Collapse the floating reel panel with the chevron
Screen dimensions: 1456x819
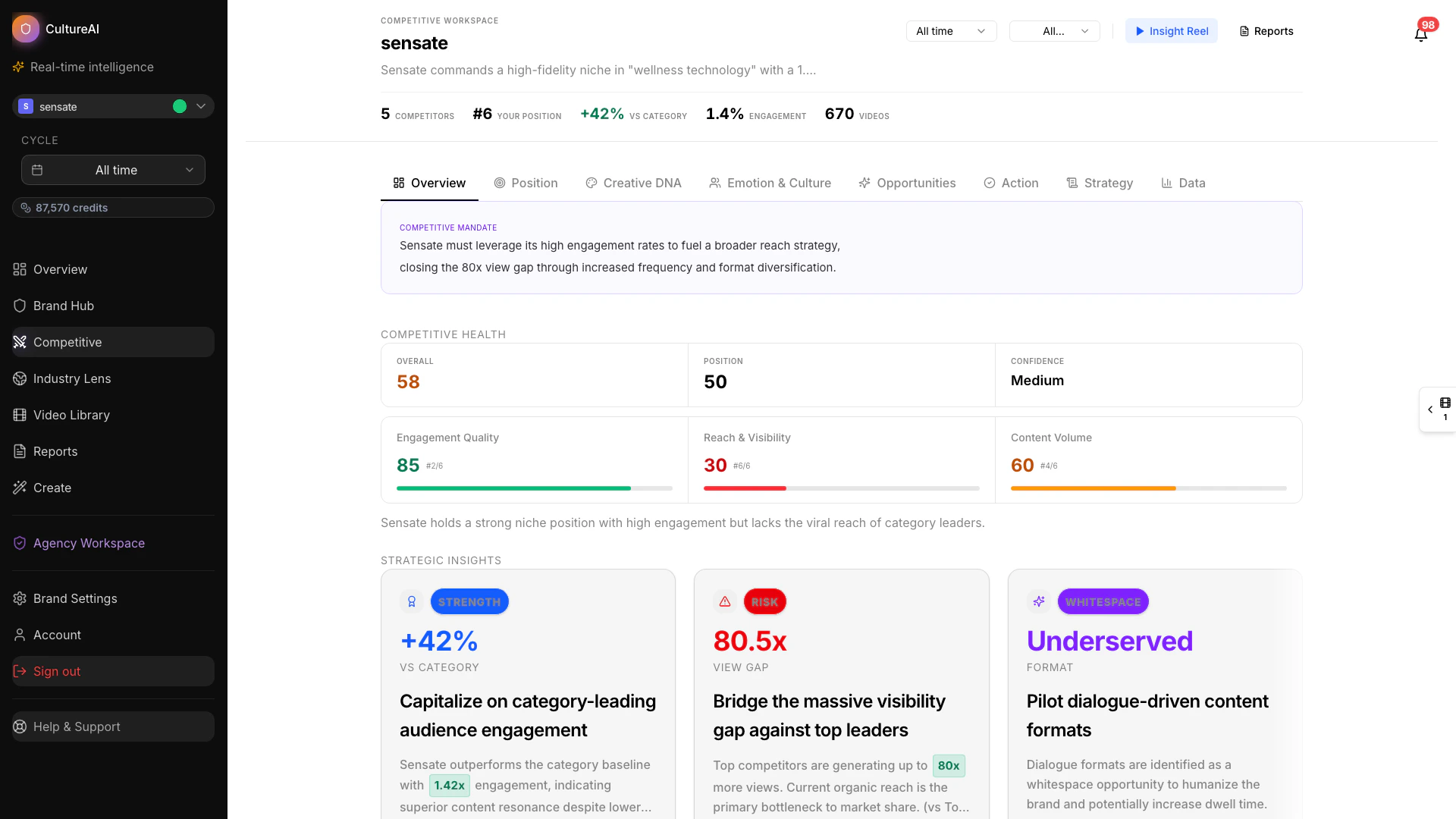tap(1429, 409)
